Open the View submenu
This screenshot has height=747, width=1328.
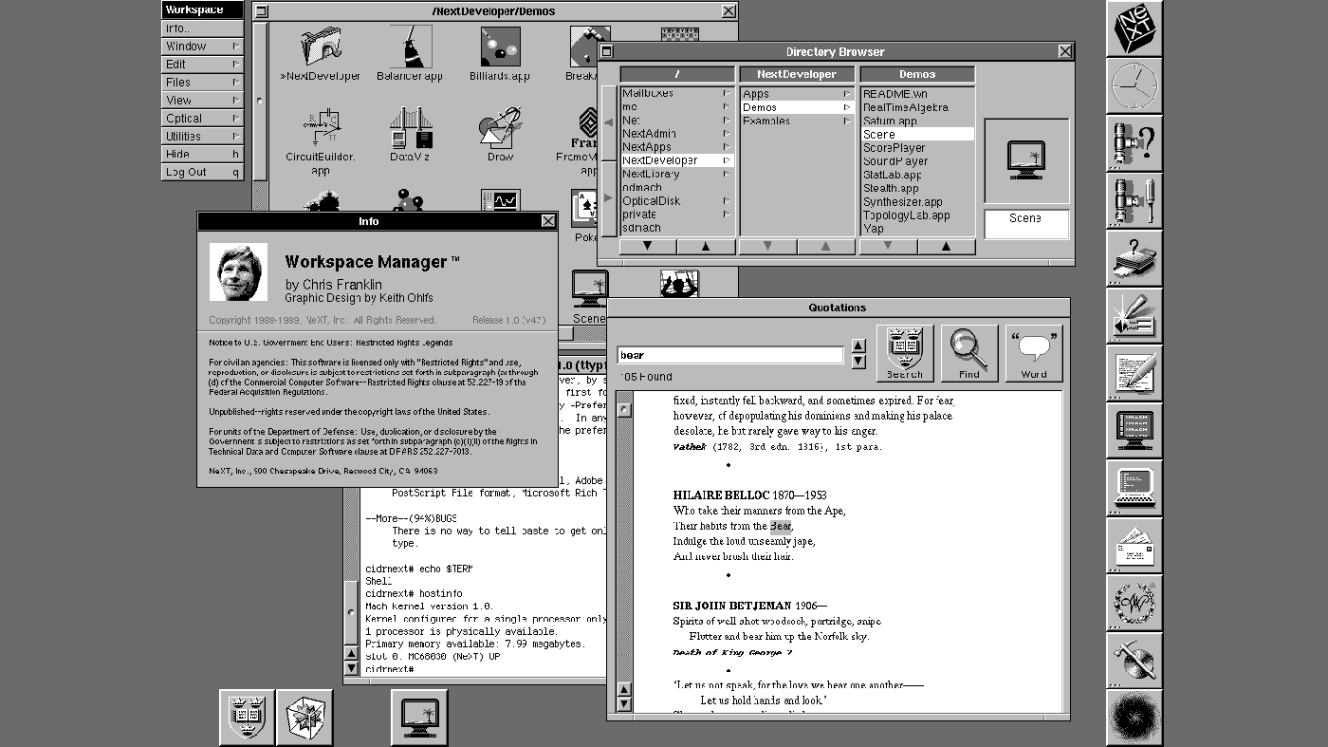pos(203,100)
